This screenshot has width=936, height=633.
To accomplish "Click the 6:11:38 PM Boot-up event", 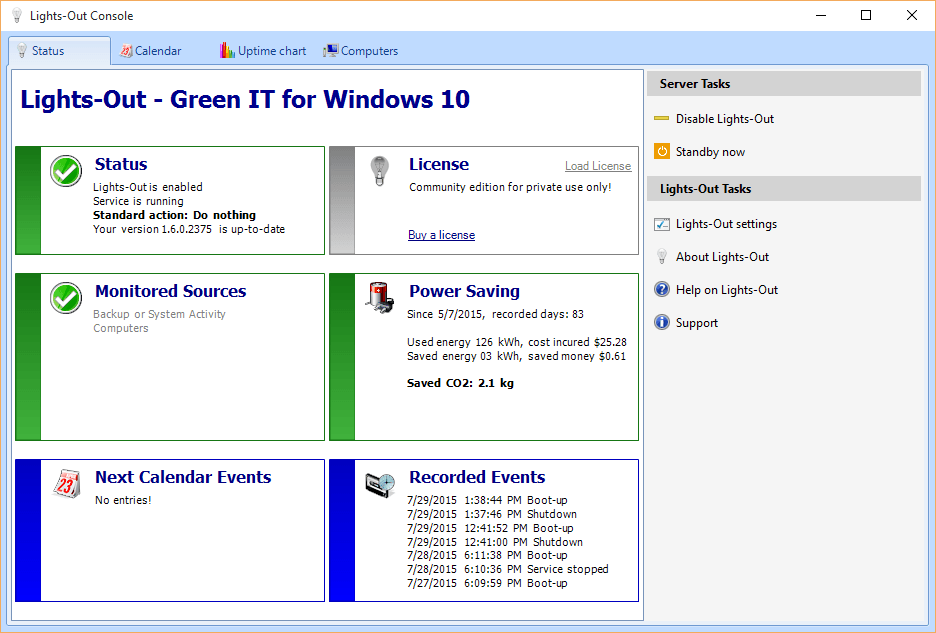I will [487, 555].
